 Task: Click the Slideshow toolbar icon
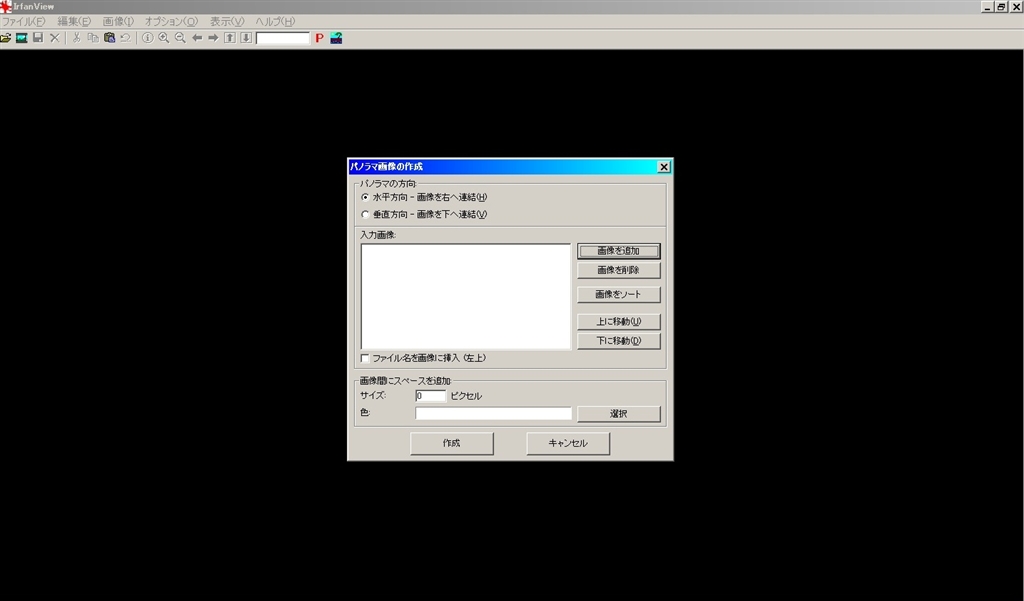(x=22, y=38)
